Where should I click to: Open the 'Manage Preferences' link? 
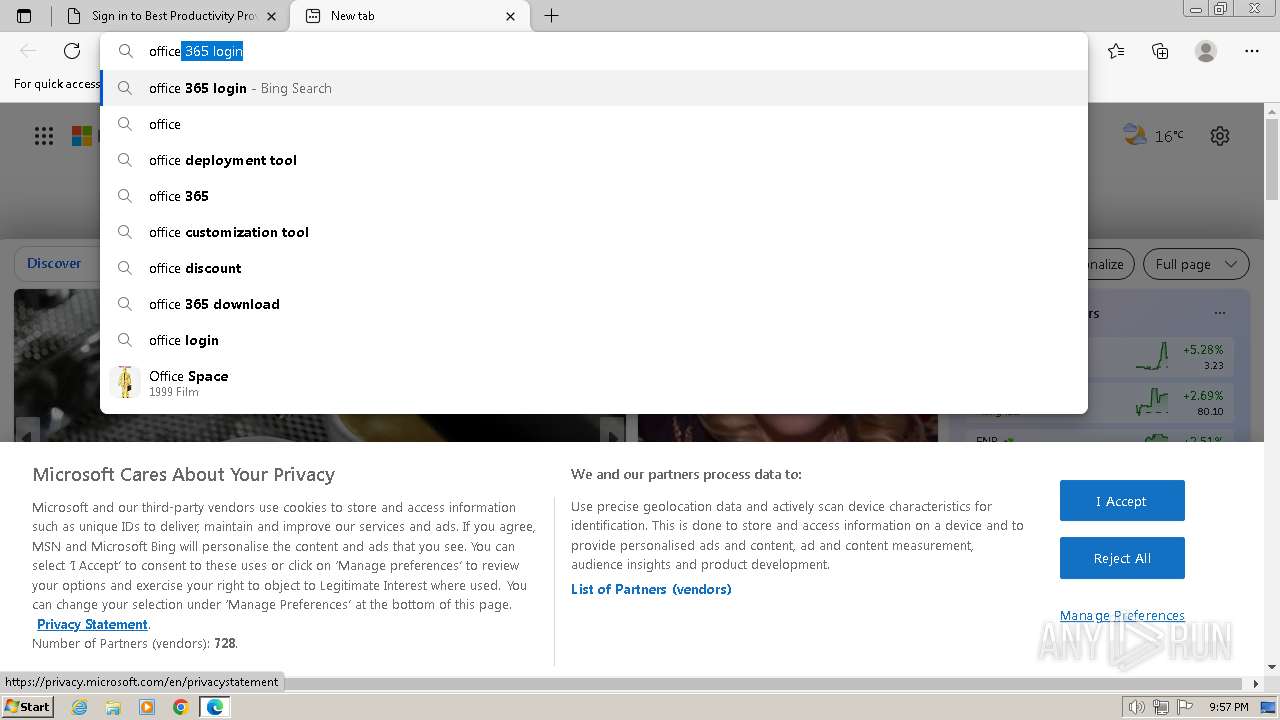[1122, 615]
